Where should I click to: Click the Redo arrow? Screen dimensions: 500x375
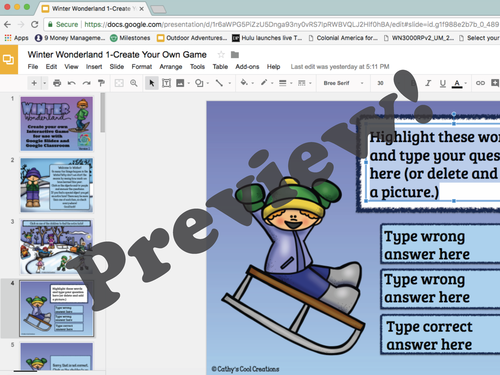pos(86,83)
